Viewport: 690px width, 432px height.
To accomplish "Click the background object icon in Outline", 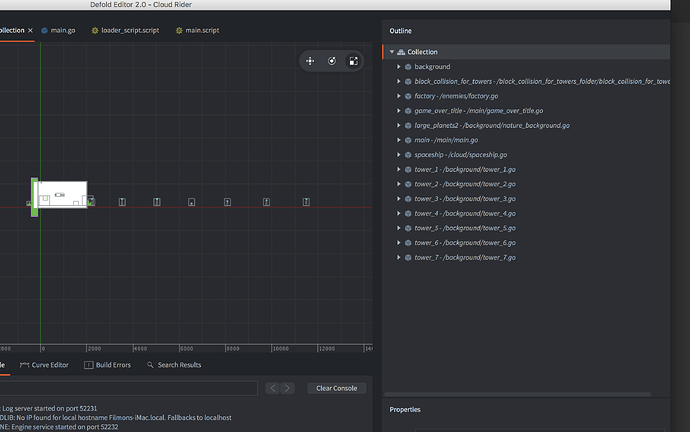I will [x=408, y=67].
